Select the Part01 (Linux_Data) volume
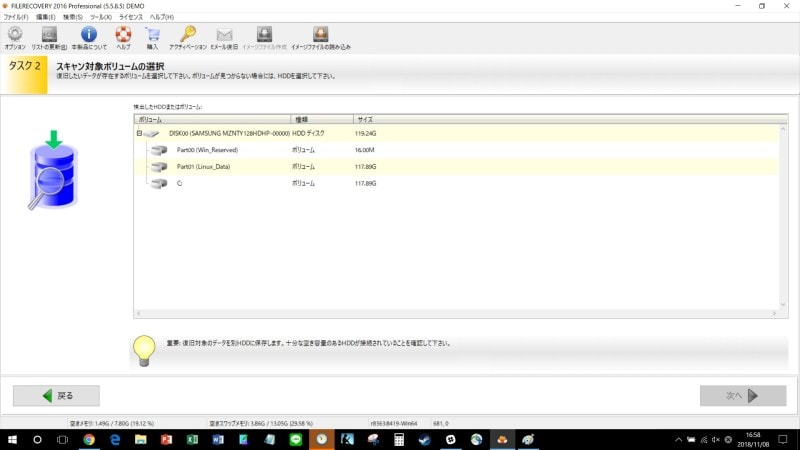Viewport: 800px width, 450px height. tap(203, 167)
